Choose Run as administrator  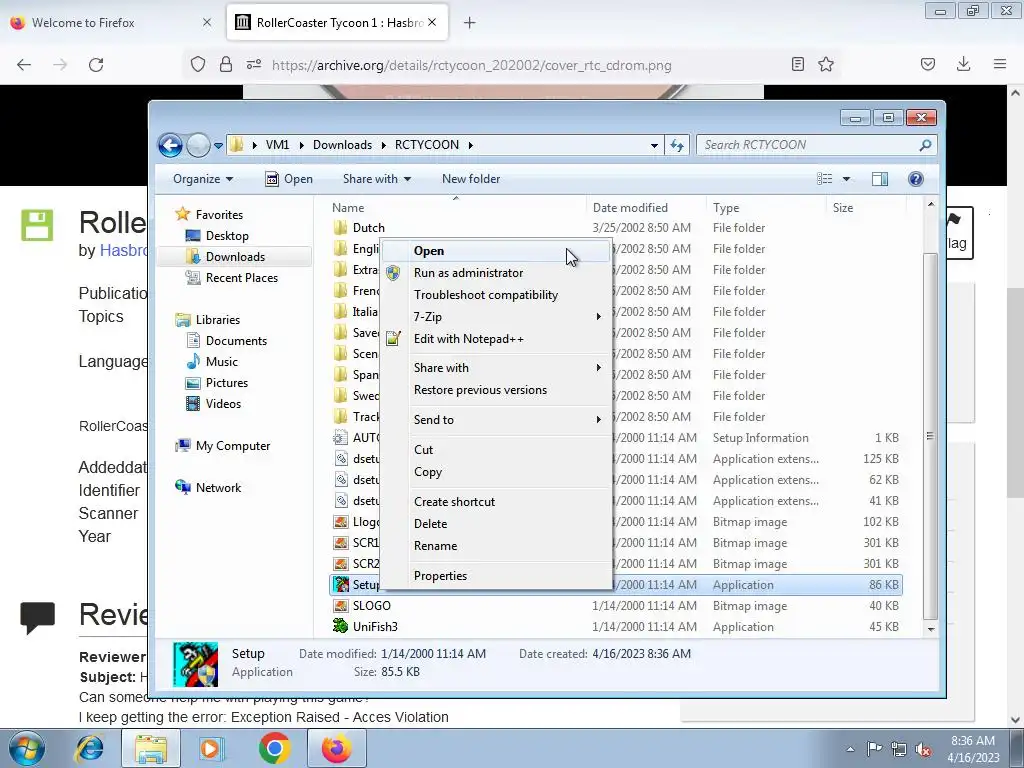pyautogui.click(x=496, y=273)
